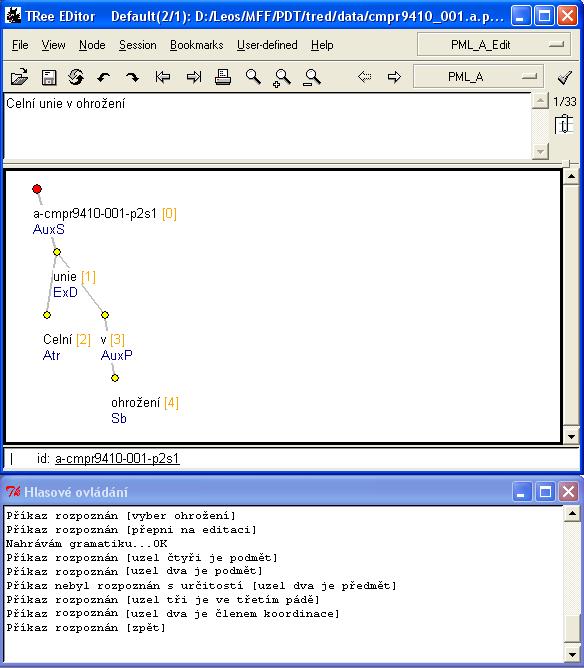
Task: Open the Session menu
Action: [138, 45]
